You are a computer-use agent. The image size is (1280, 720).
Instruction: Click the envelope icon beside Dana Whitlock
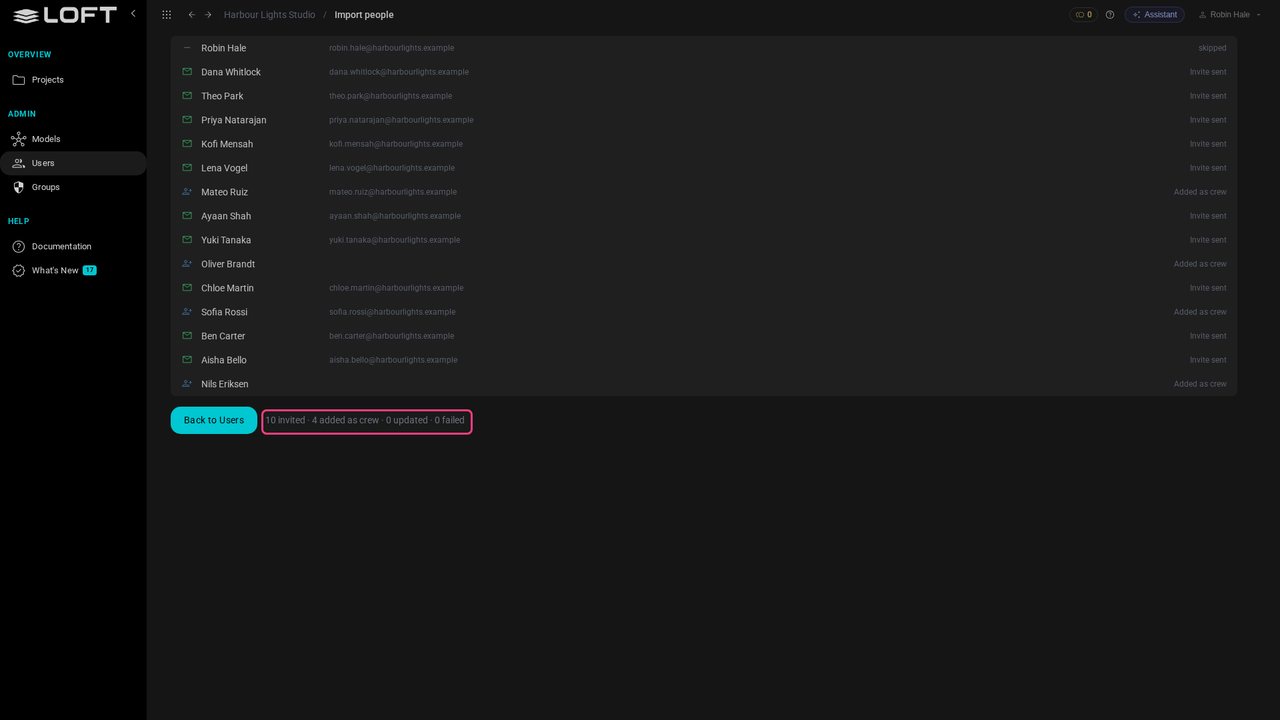click(187, 72)
